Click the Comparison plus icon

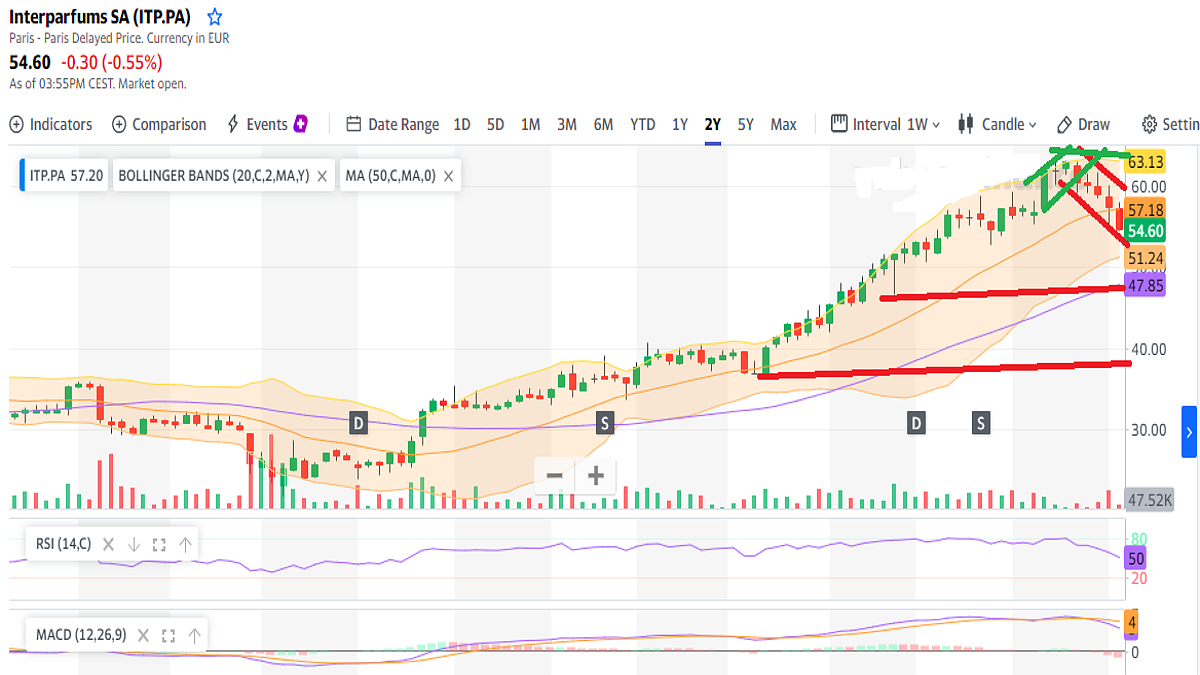coord(119,124)
